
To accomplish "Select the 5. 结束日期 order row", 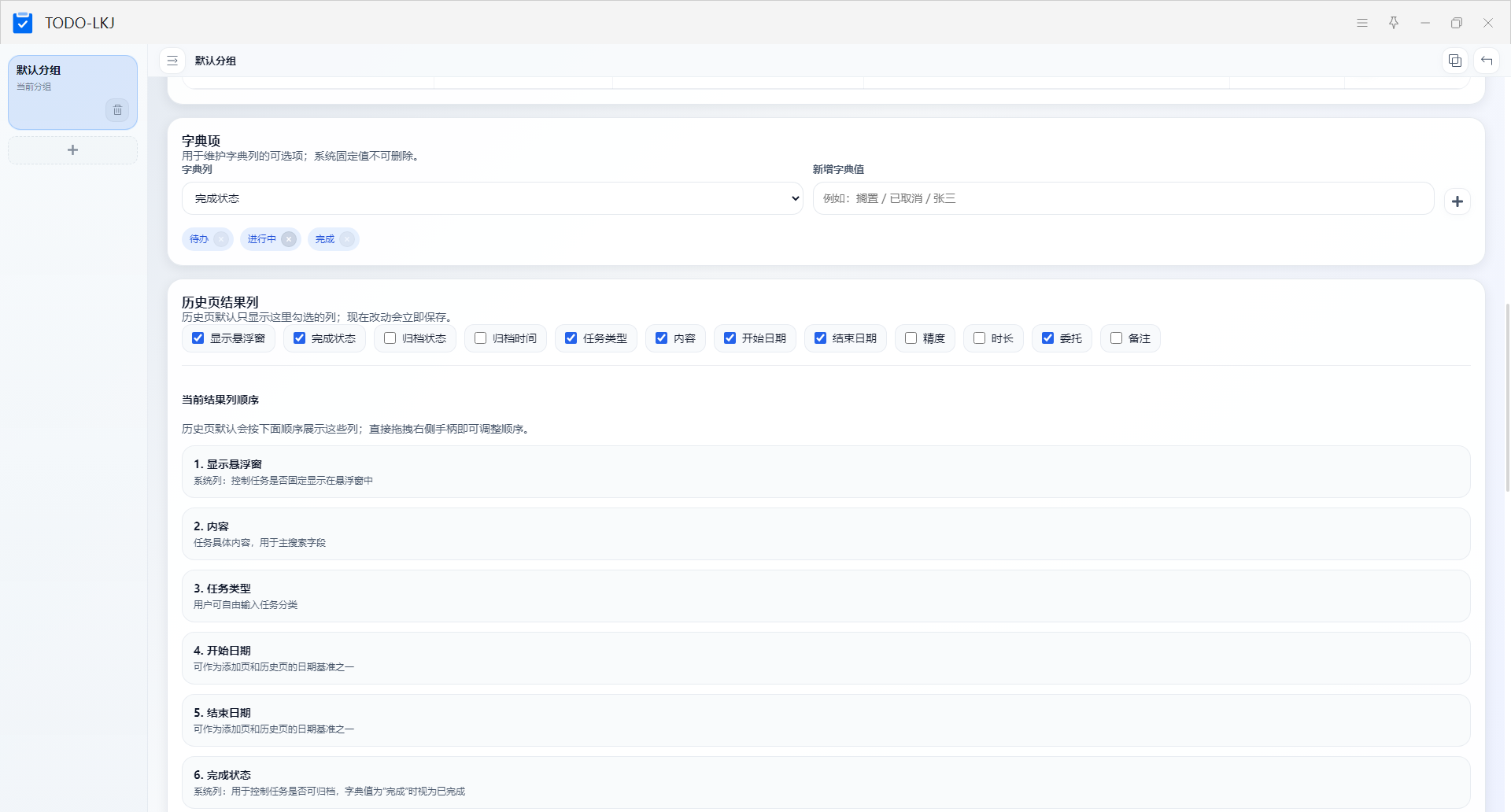I will pyautogui.click(x=826, y=721).
